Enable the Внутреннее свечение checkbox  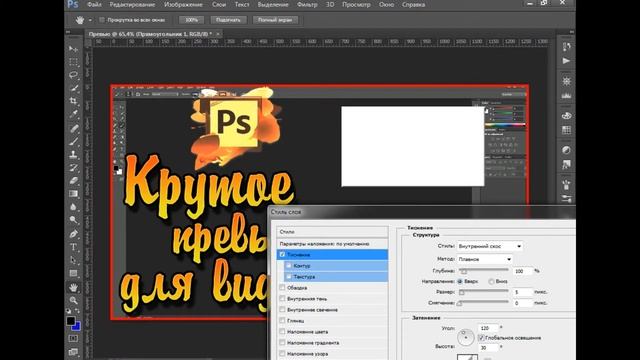(x=282, y=309)
